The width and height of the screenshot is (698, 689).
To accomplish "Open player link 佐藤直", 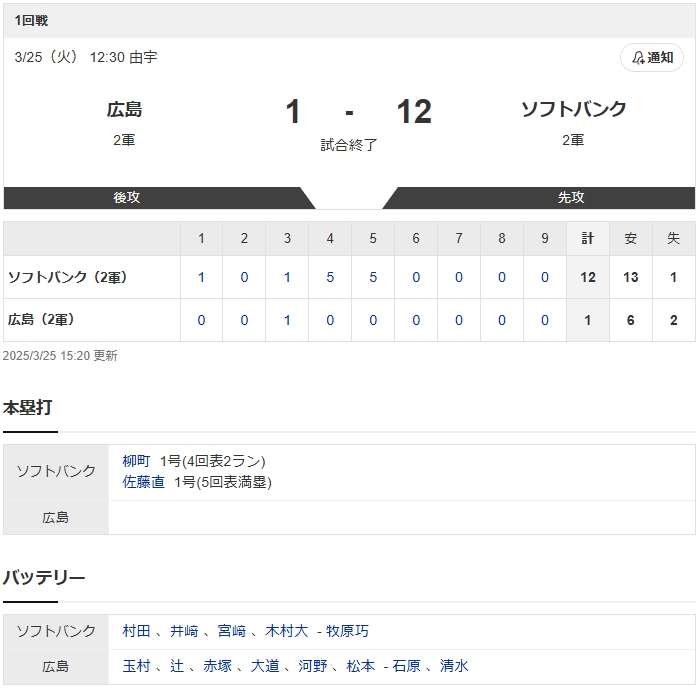I will (x=143, y=482).
